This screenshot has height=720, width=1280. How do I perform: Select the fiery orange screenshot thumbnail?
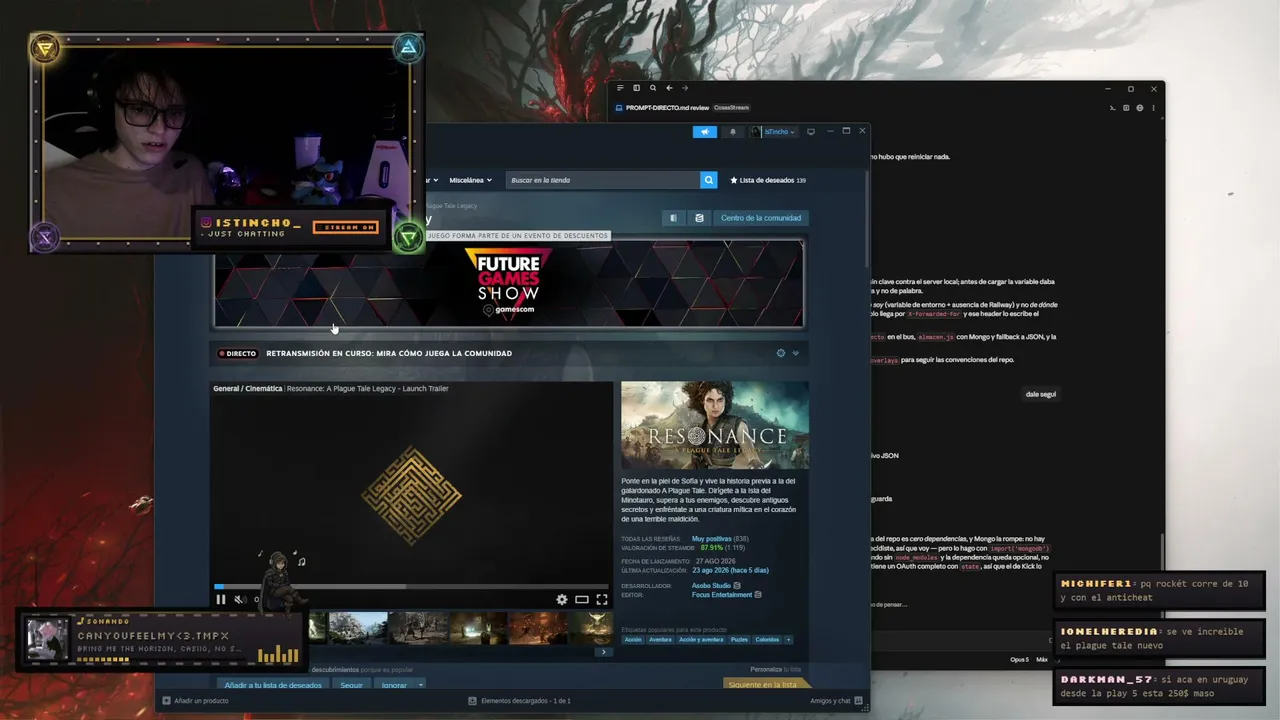[538, 628]
